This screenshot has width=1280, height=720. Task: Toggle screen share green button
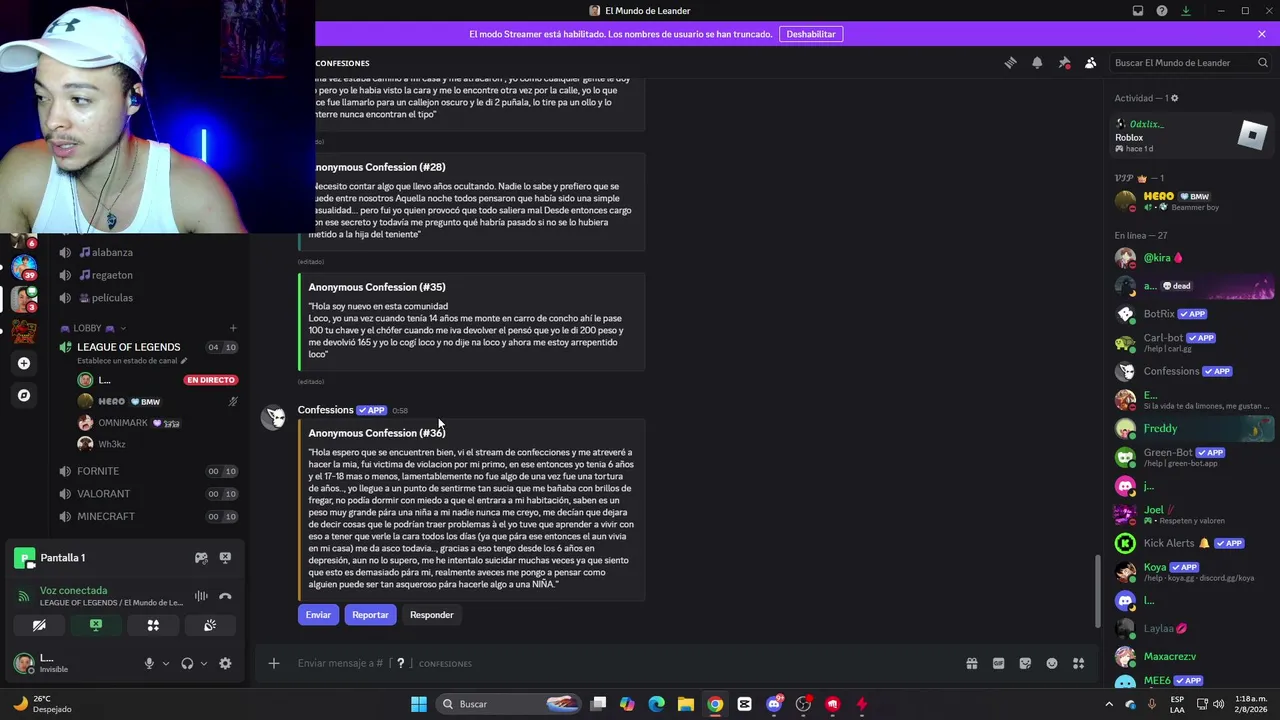[x=96, y=625]
